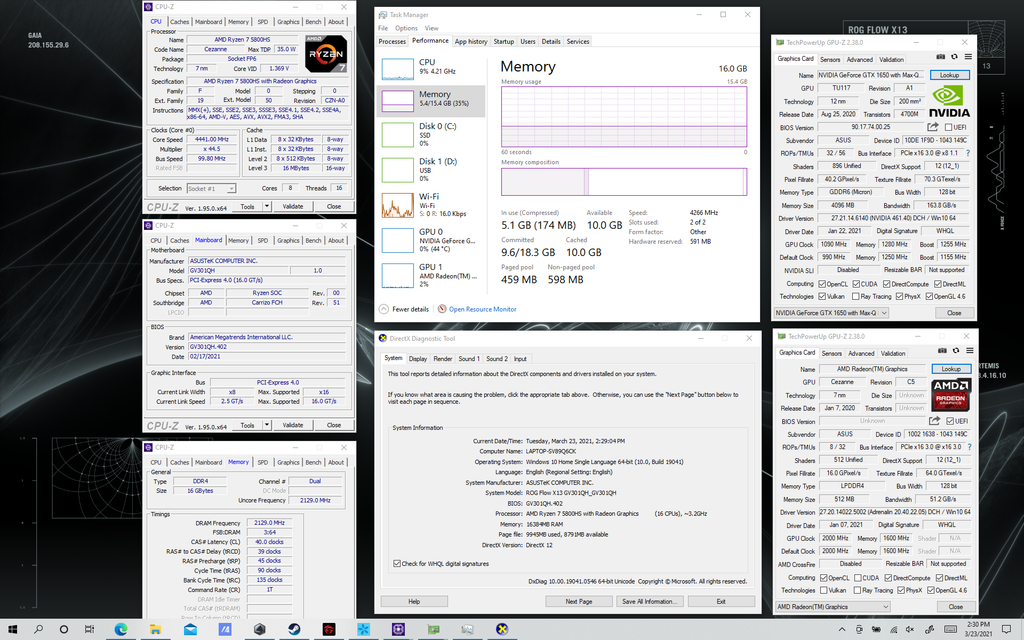Click Save All Information in DxDiag
Screen dimensions: 1024x640
(x=650, y=601)
